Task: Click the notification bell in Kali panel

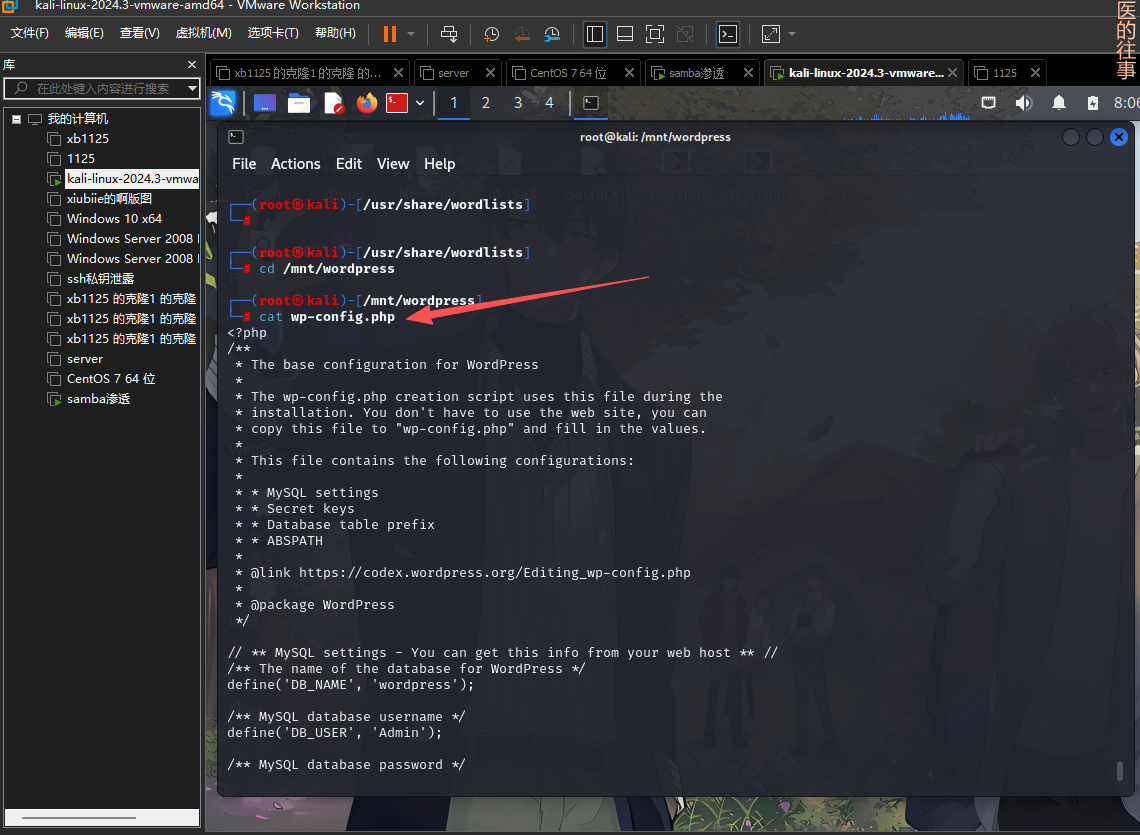Action: point(1058,103)
